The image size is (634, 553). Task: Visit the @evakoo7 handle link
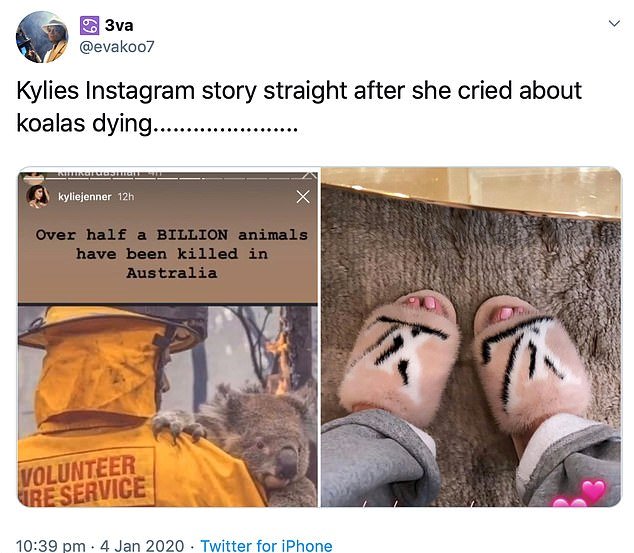117,47
